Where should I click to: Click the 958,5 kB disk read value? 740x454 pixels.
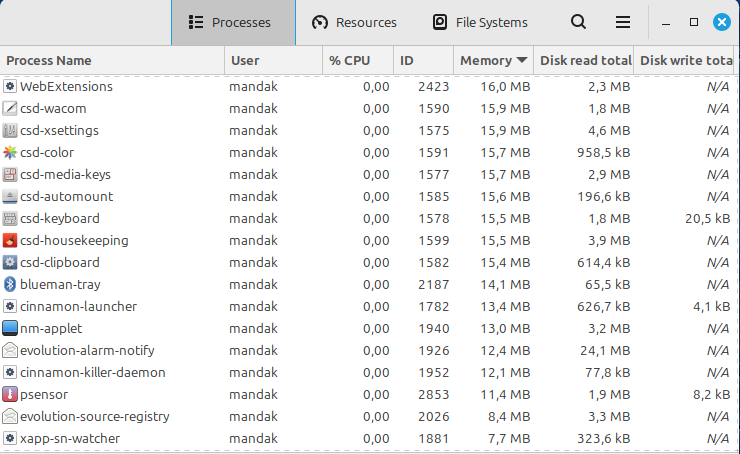604,152
